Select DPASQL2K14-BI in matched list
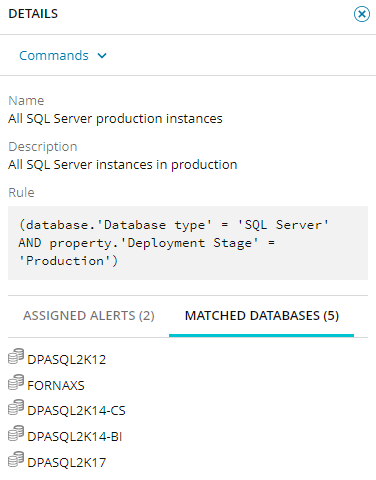The image size is (376, 480). click(75, 437)
